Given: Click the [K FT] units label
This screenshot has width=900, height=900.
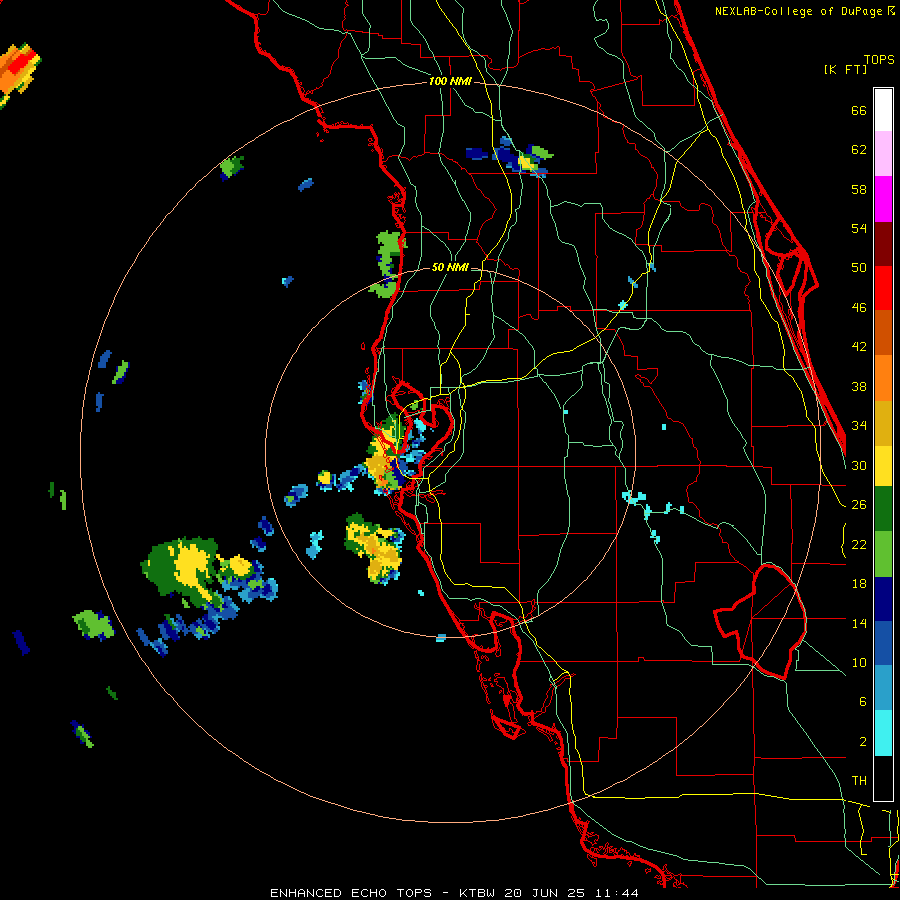Looking at the screenshot, I should [x=845, y=69].
